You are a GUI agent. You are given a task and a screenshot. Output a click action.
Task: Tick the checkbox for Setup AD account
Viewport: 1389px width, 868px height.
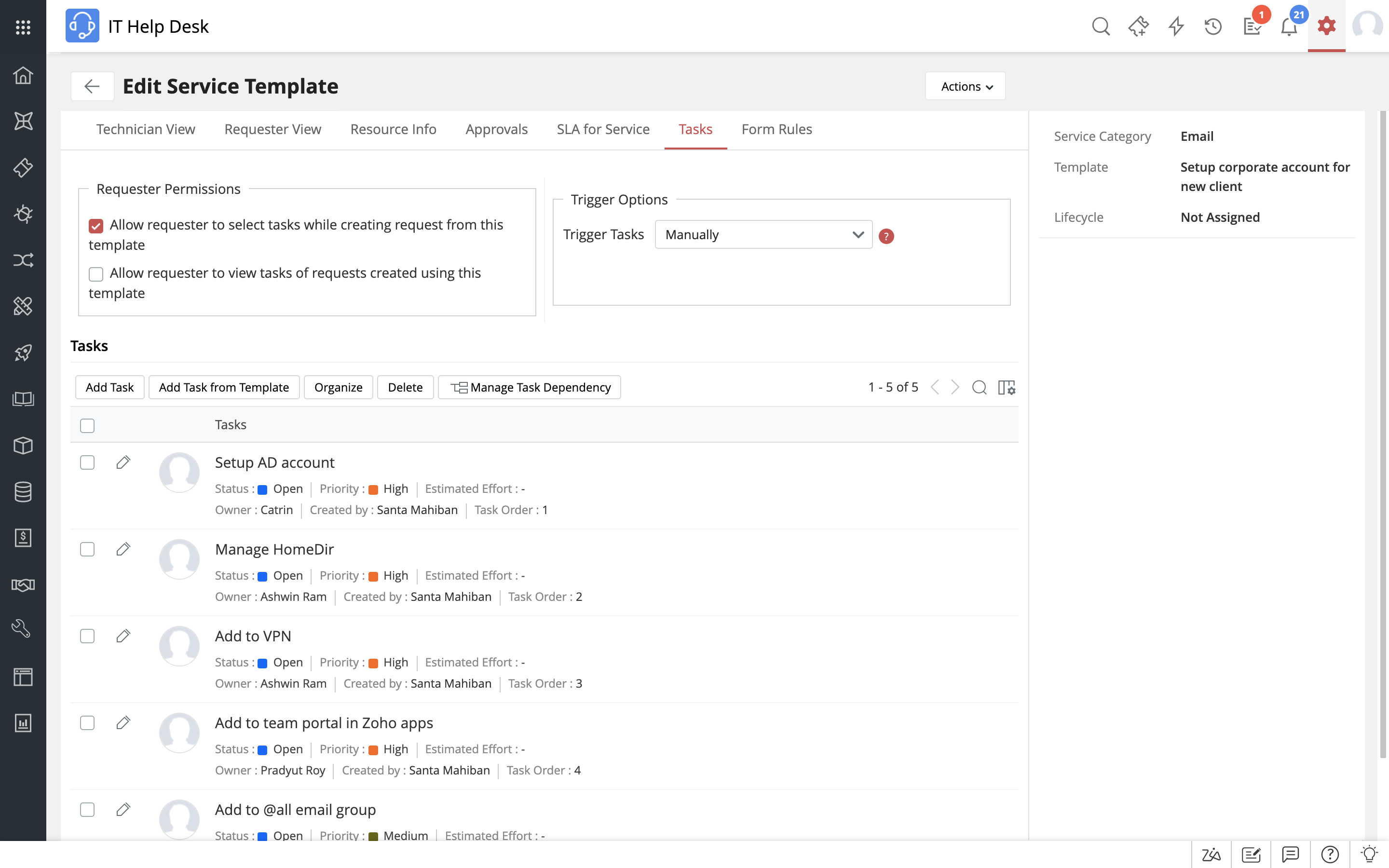coord(87,463)
